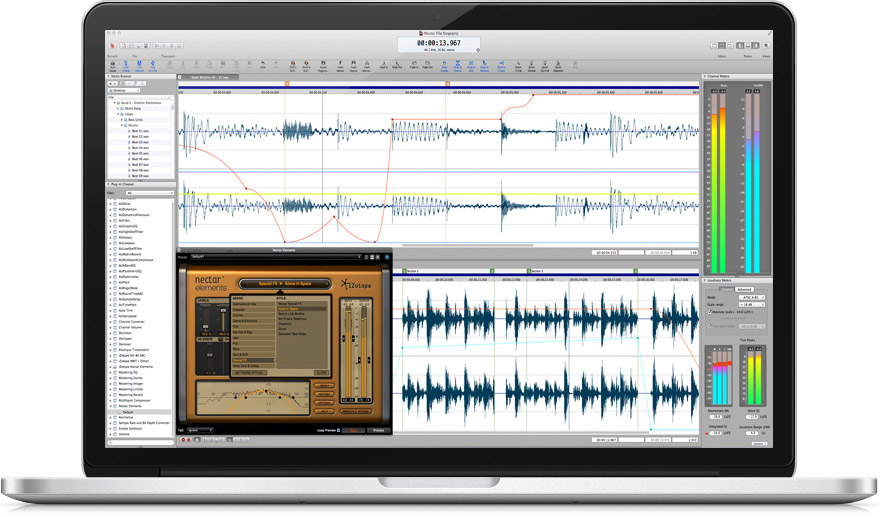Click the Zoom Normal toolbar icon
The image size is (880, 517).
[531, 66]
